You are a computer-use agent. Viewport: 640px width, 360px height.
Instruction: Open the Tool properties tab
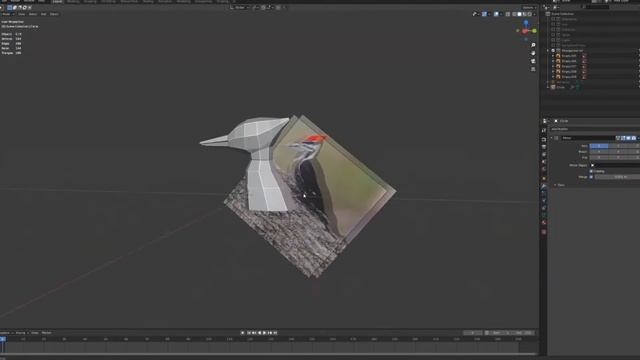544,130
